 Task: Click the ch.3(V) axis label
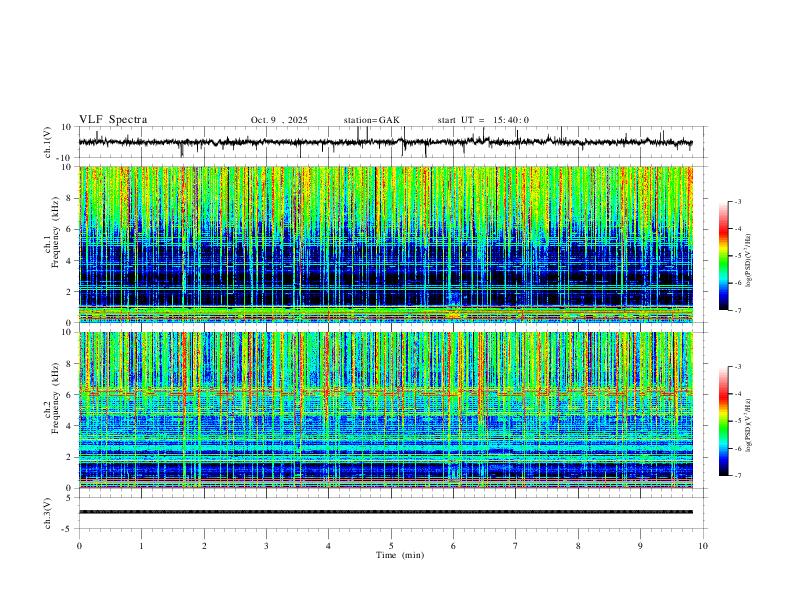tap(48, 514)
